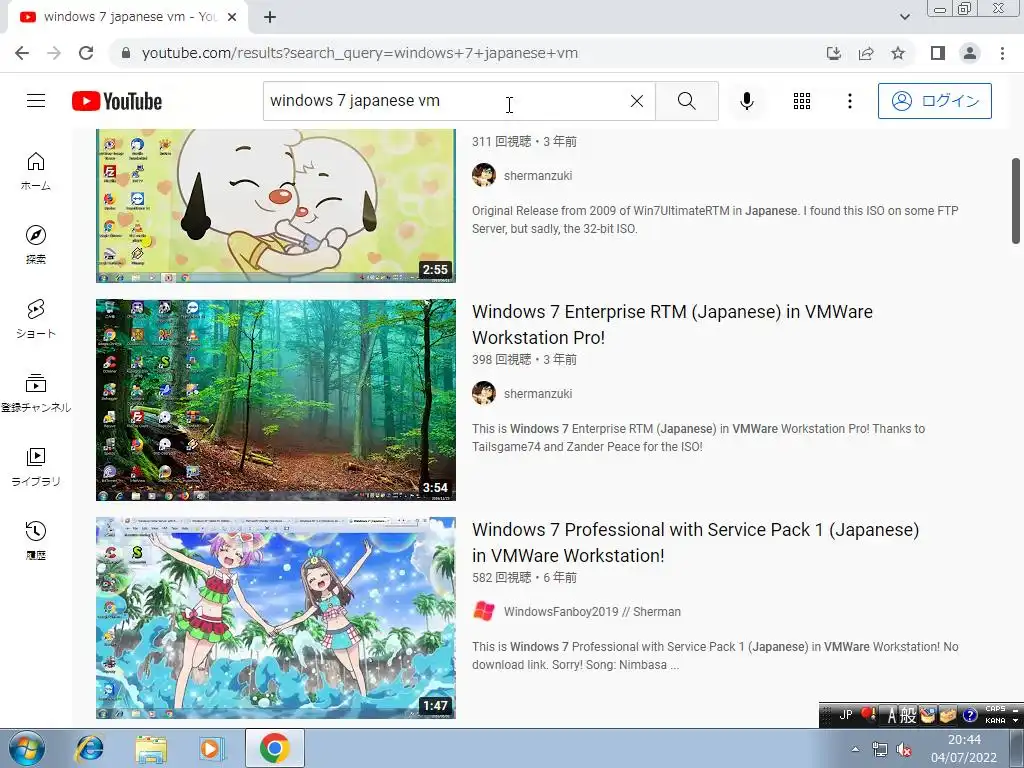Run the search with the magnifier button

tap(686, 101)
